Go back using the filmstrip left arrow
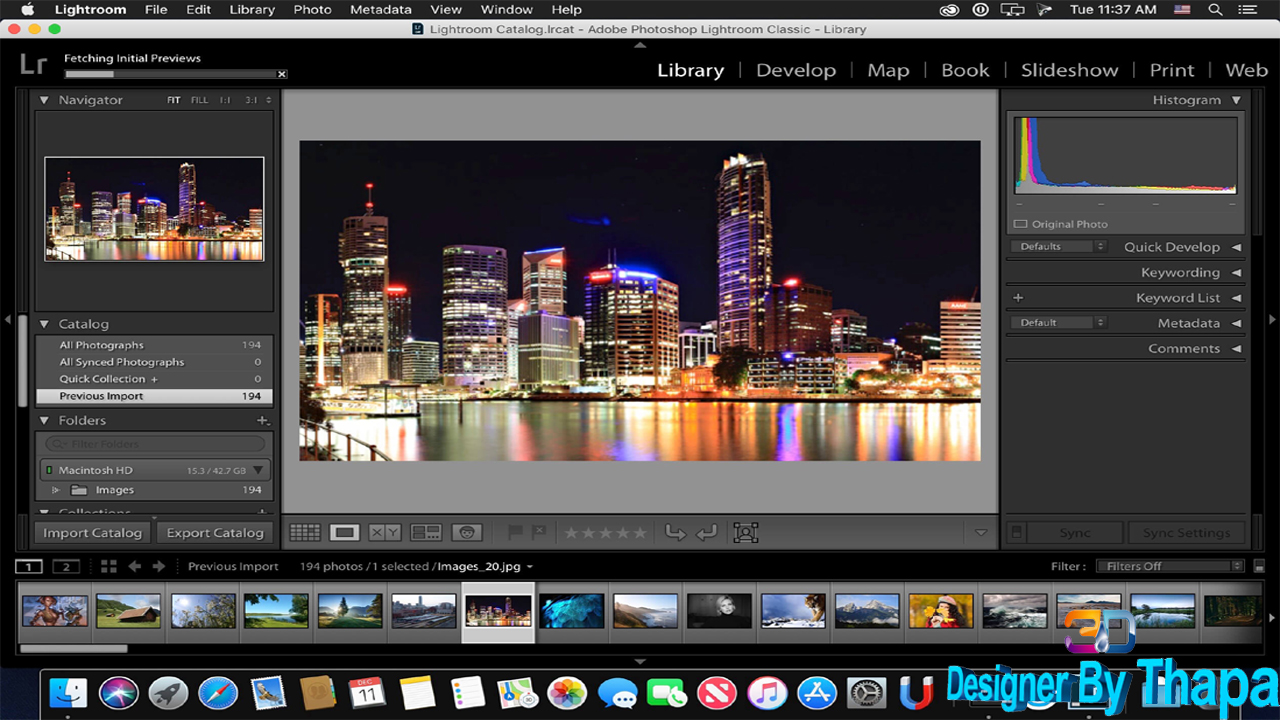1280x720 pixels. [x=135, y=566]
